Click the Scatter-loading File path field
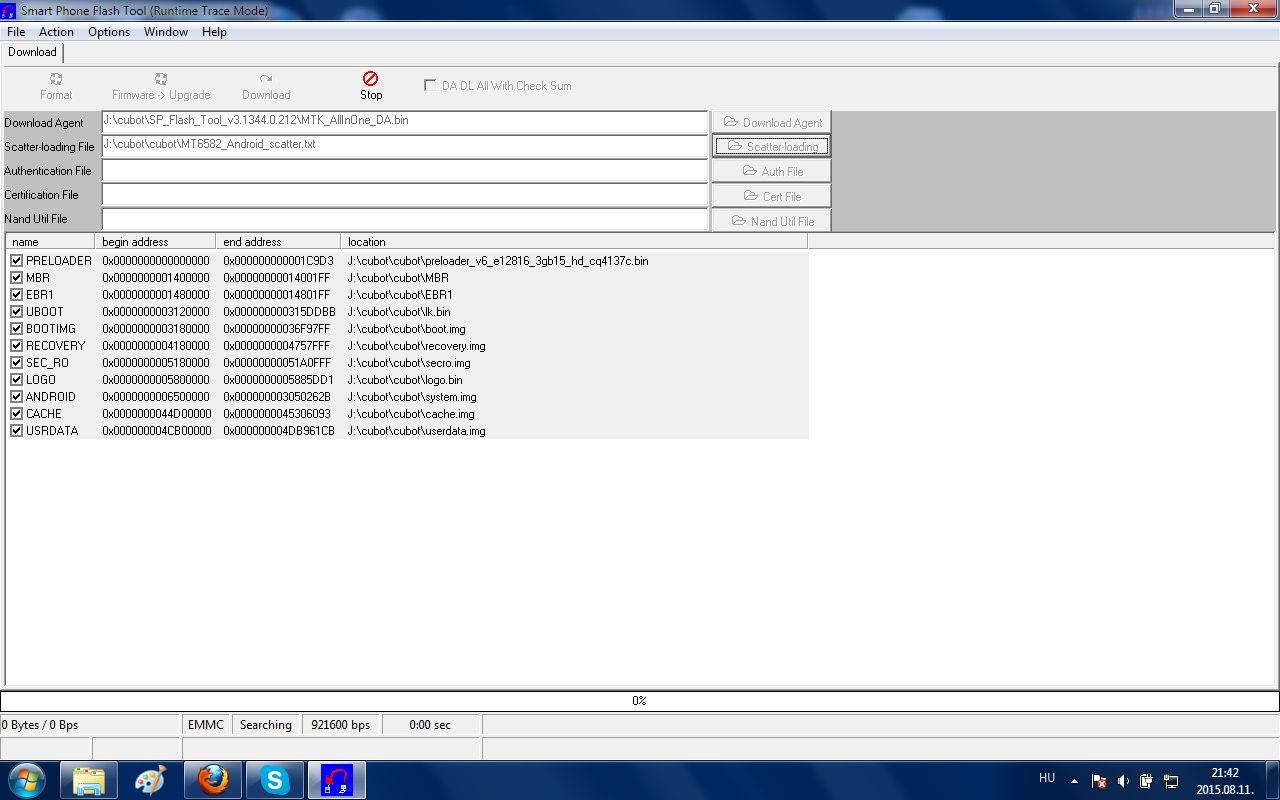 click(x=405, y=146)
